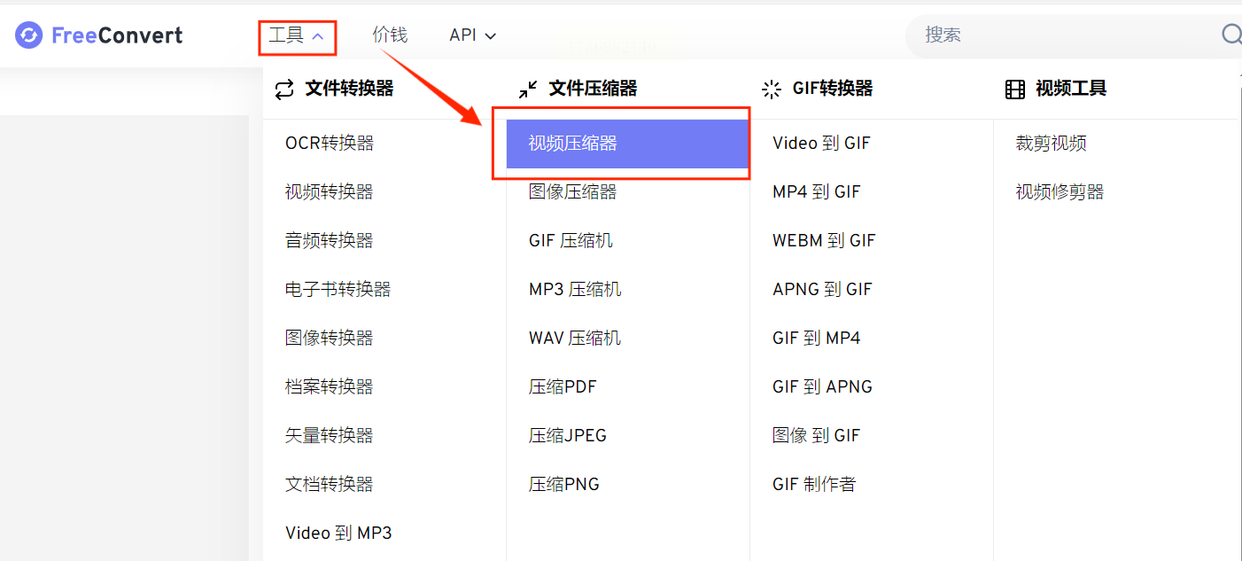Screen dimensions: 1242x561
Task: Click the 视频工具 film icon
Action: (x=1015, y=89)
